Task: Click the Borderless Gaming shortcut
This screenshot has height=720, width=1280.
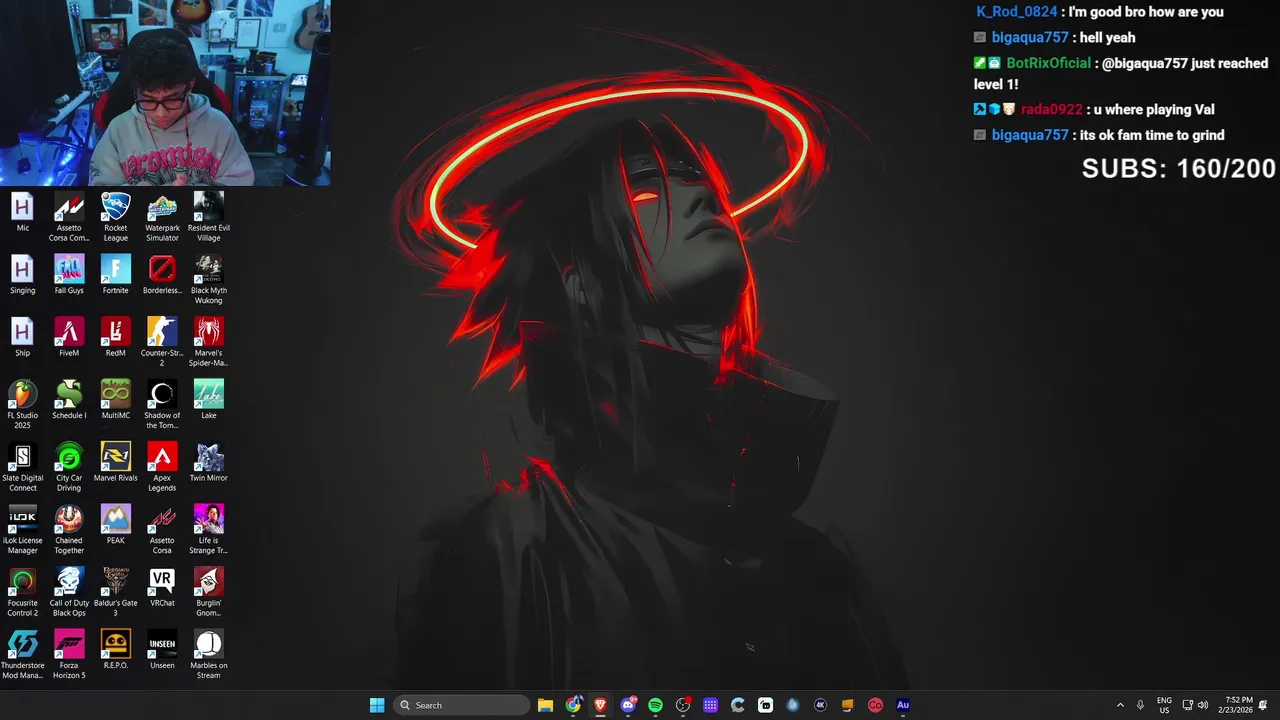Action: tap(162, 275)
